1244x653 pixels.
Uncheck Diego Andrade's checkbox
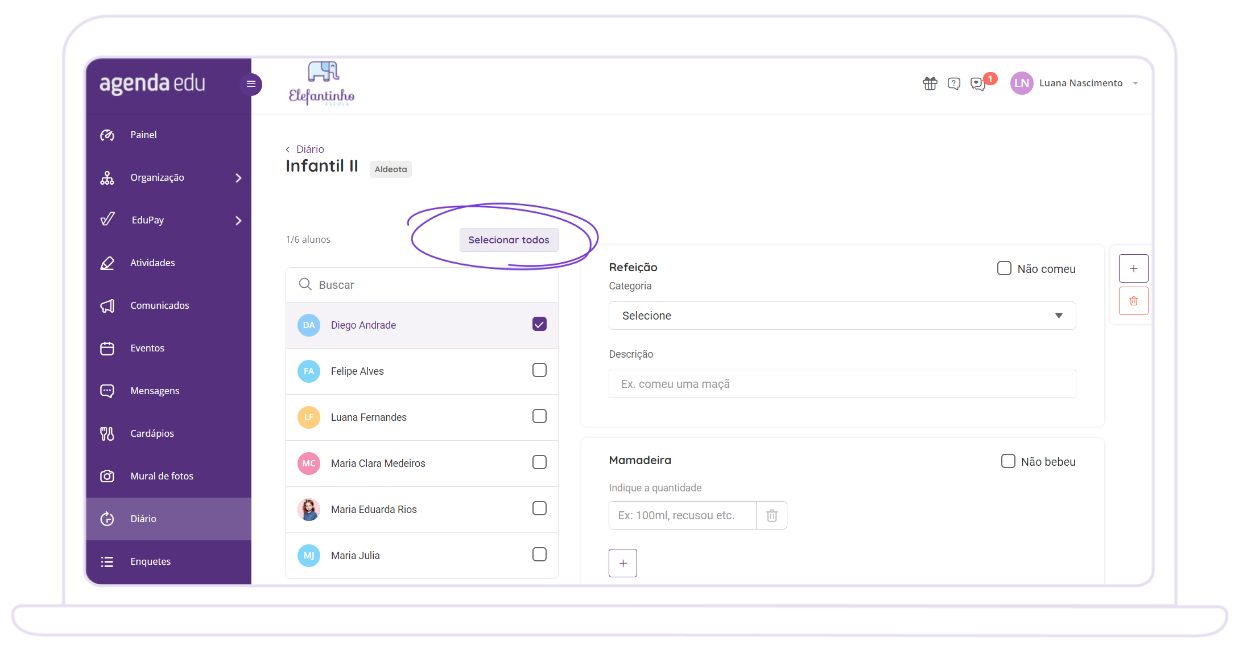tap(539, 324)
